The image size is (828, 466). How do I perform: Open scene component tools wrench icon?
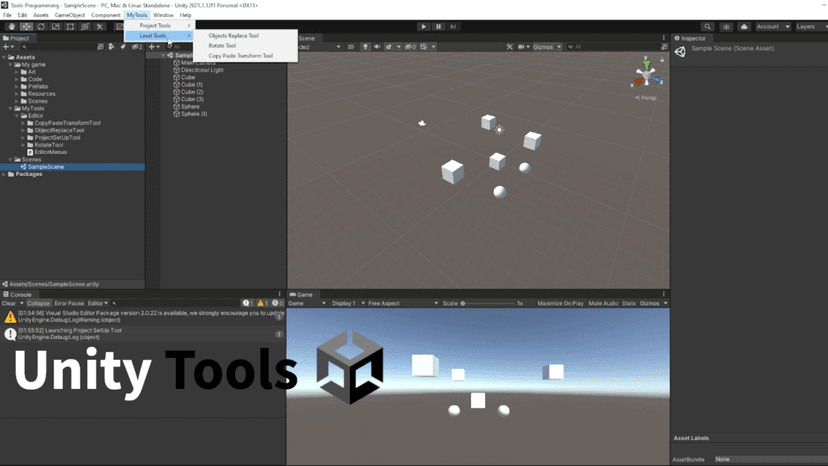point(510,46)
